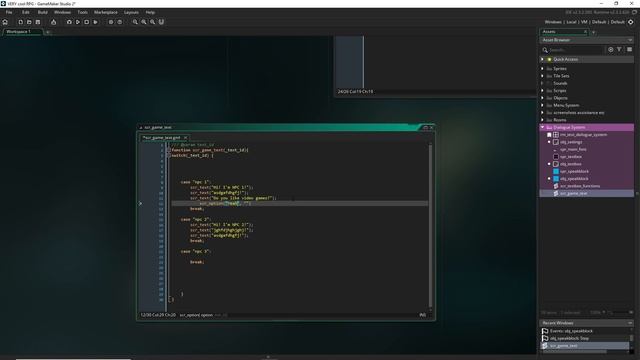Click the spr_speakblock blue sprite icon
640x360 pixels.
coord(556,171)
